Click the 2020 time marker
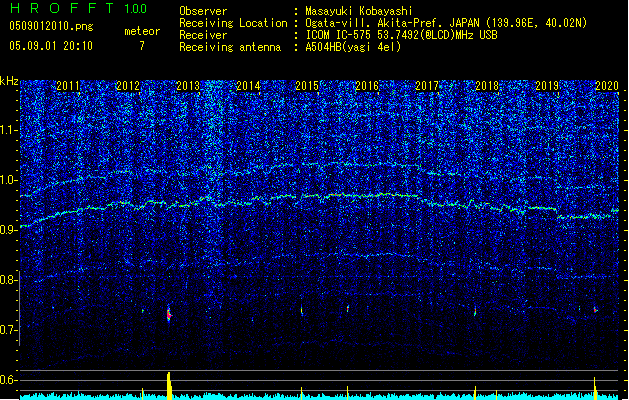The height and width of the screenshot is (400, 629). point(606,86)
